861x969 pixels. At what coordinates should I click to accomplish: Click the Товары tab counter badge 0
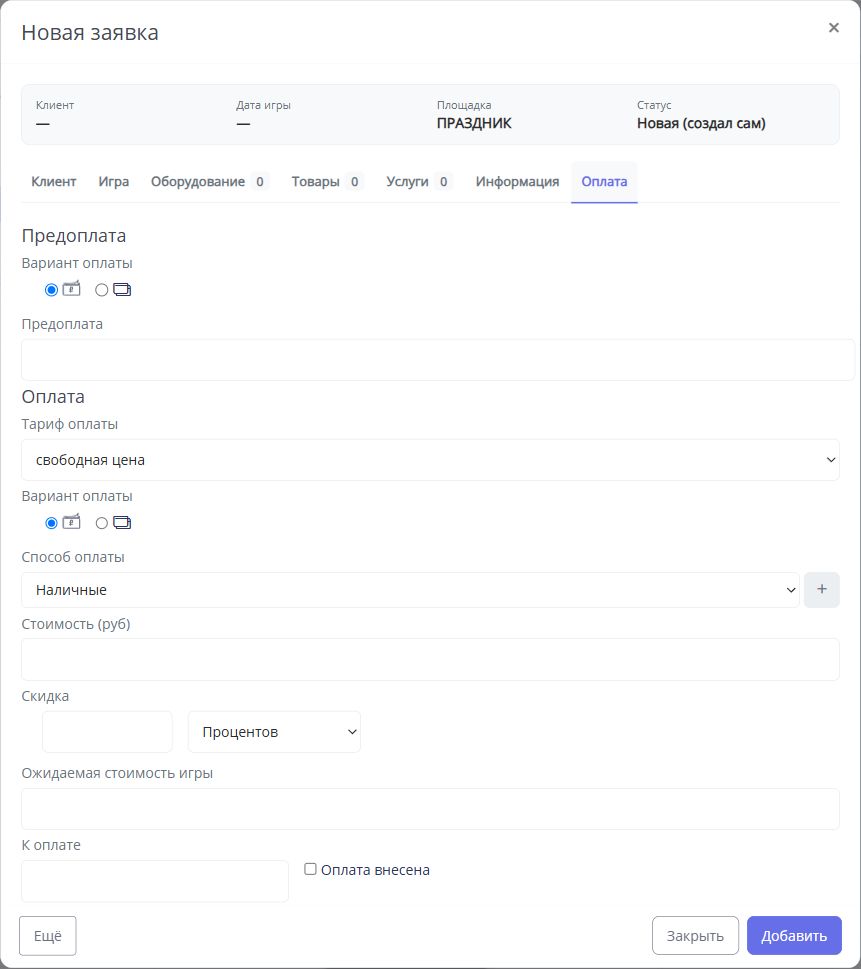coord(354,182)
